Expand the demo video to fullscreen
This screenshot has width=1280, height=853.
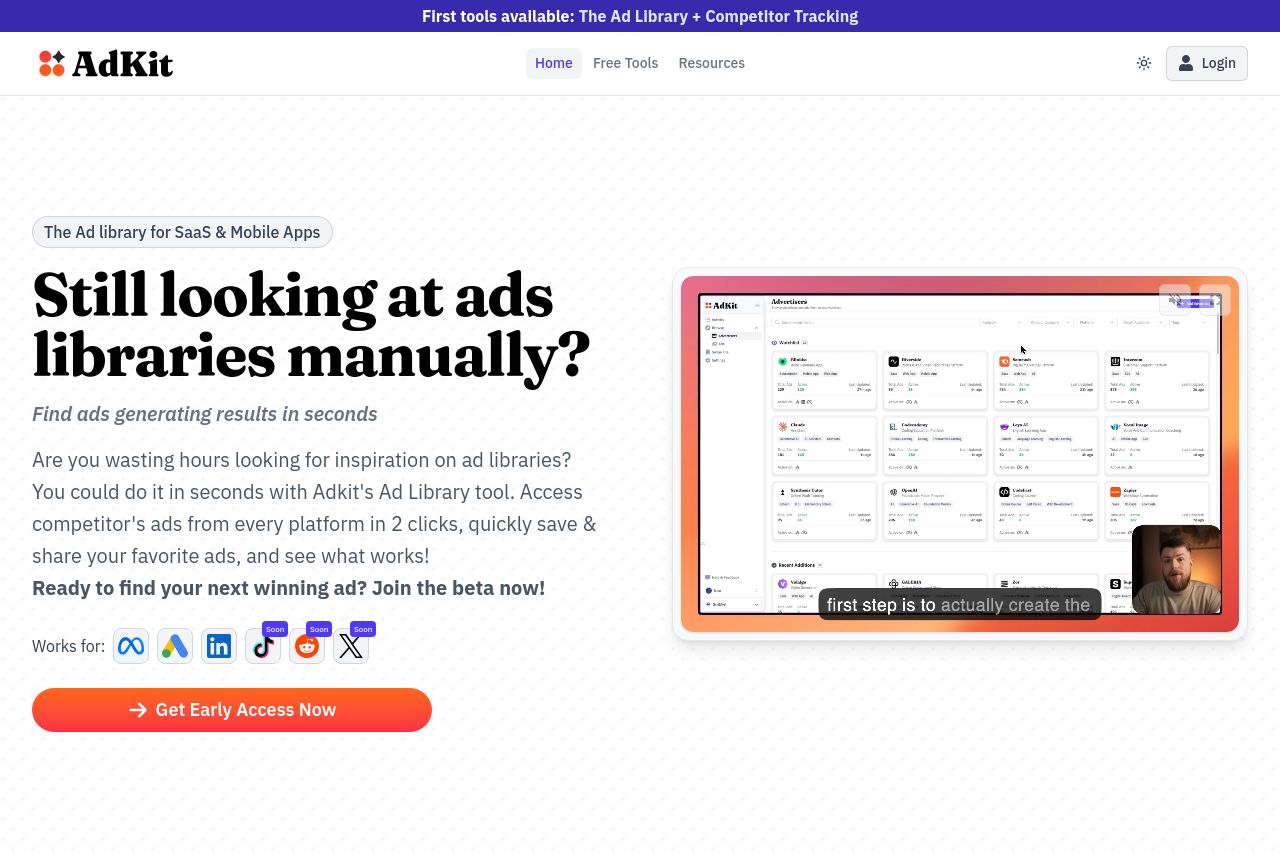tap(1215, 300)
